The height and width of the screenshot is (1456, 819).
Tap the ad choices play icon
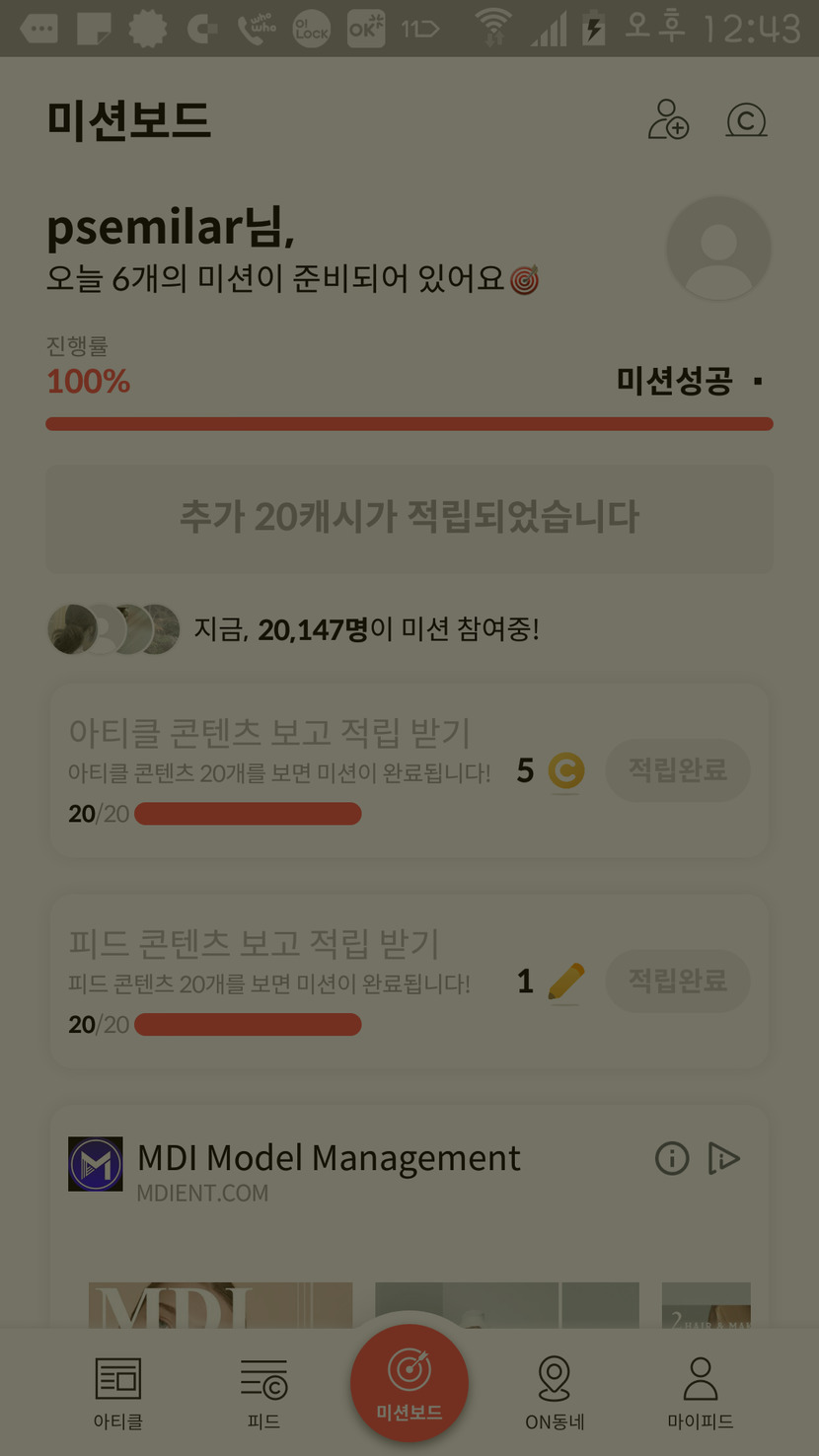point(724,1158)
